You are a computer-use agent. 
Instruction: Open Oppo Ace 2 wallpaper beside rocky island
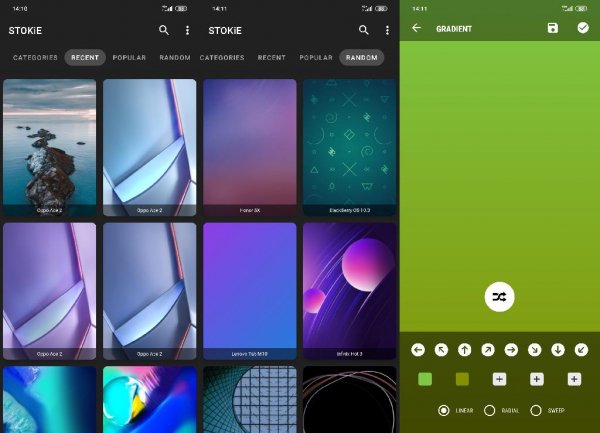(150, 148)
